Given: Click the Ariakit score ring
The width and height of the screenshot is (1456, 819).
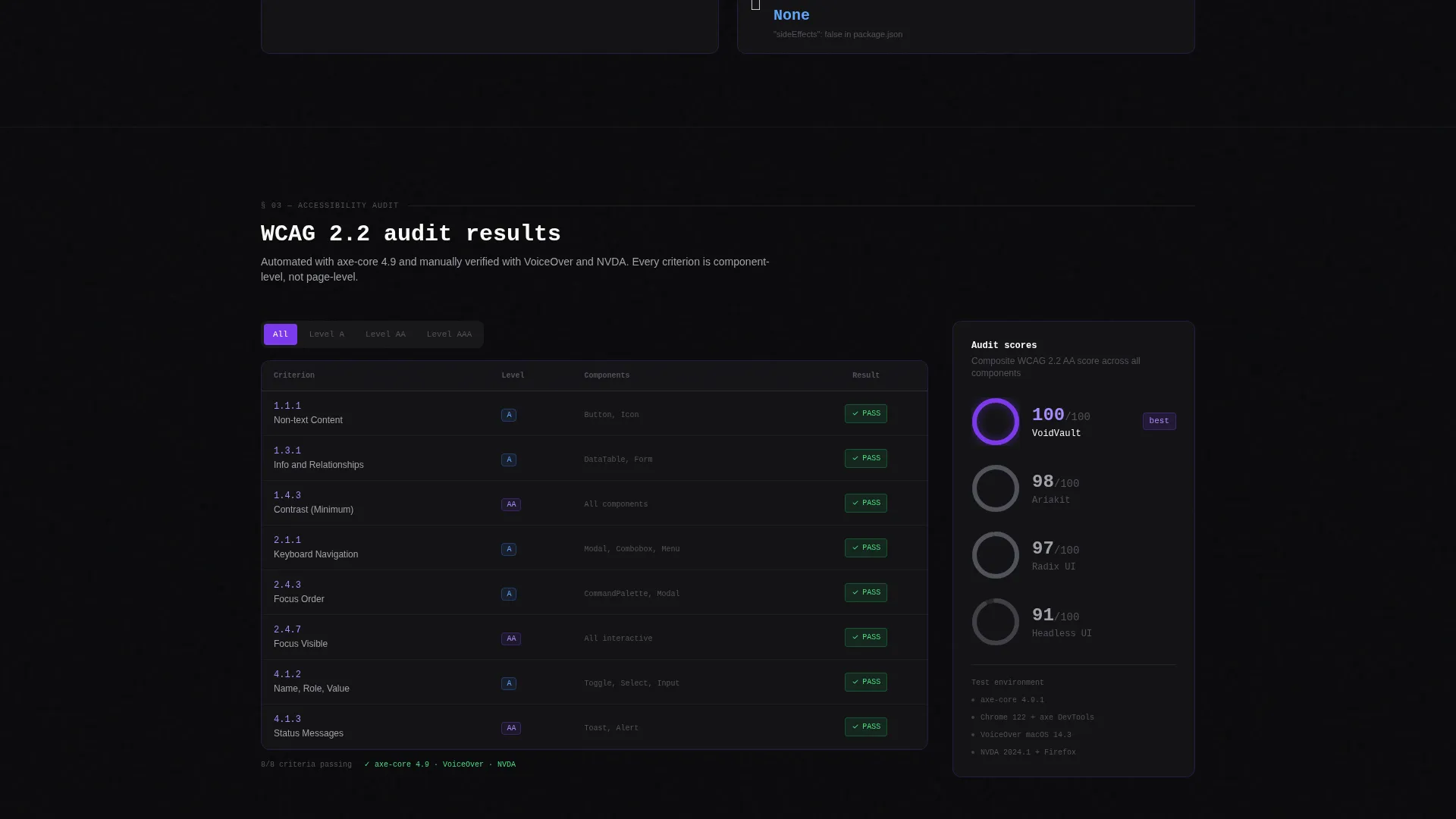Looking at the screenshot, I should click(x=996, y=488).
